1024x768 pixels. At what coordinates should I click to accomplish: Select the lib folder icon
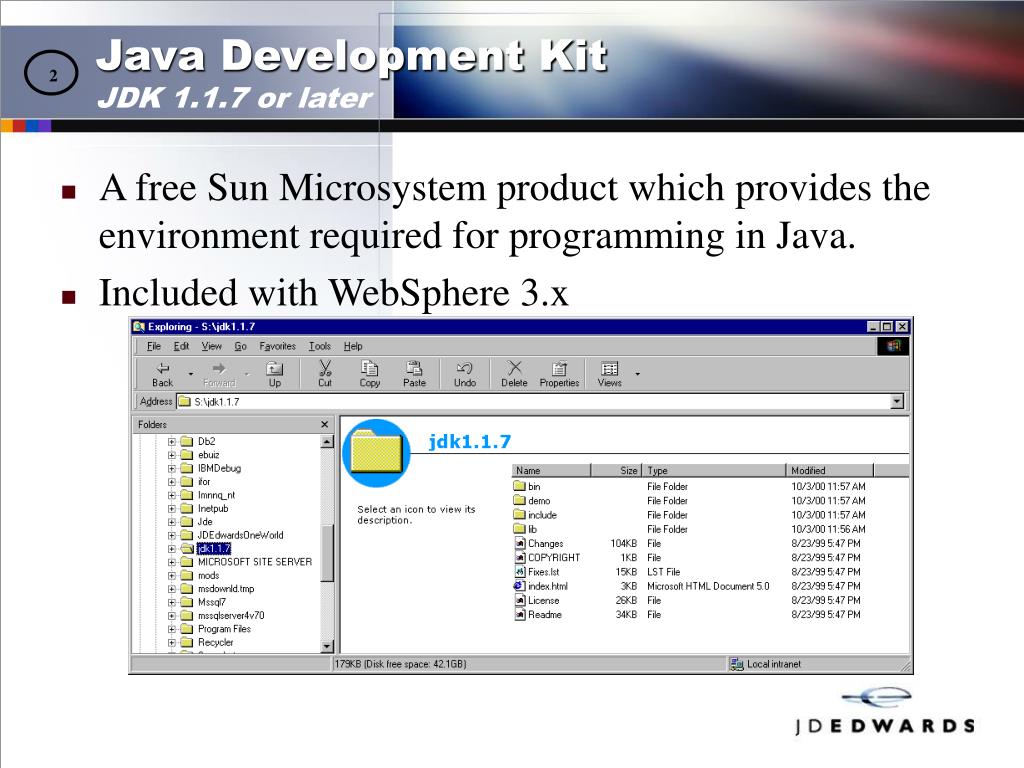click(x=520, y=529)
